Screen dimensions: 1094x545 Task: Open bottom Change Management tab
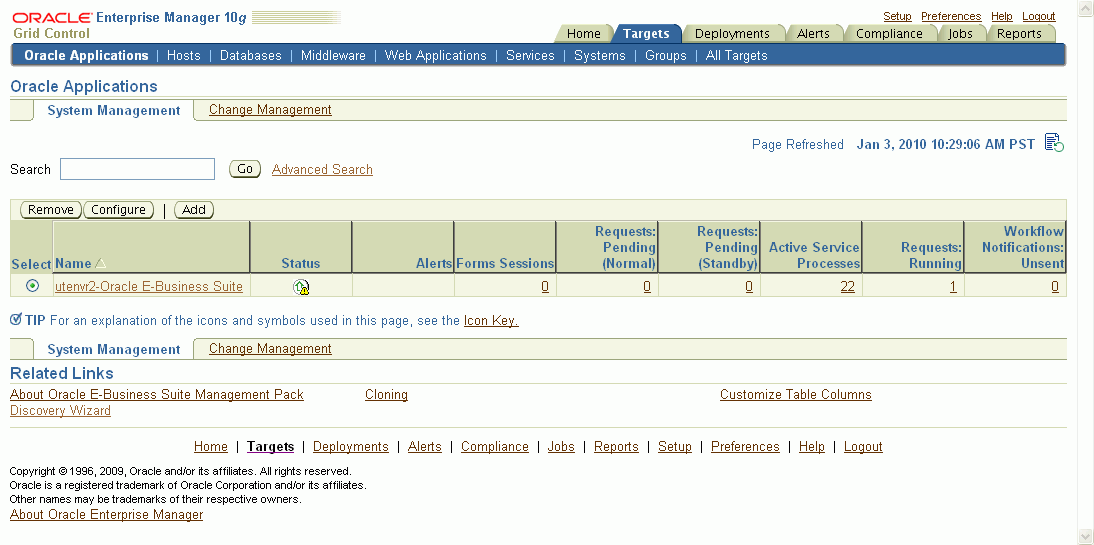[270, 348]
